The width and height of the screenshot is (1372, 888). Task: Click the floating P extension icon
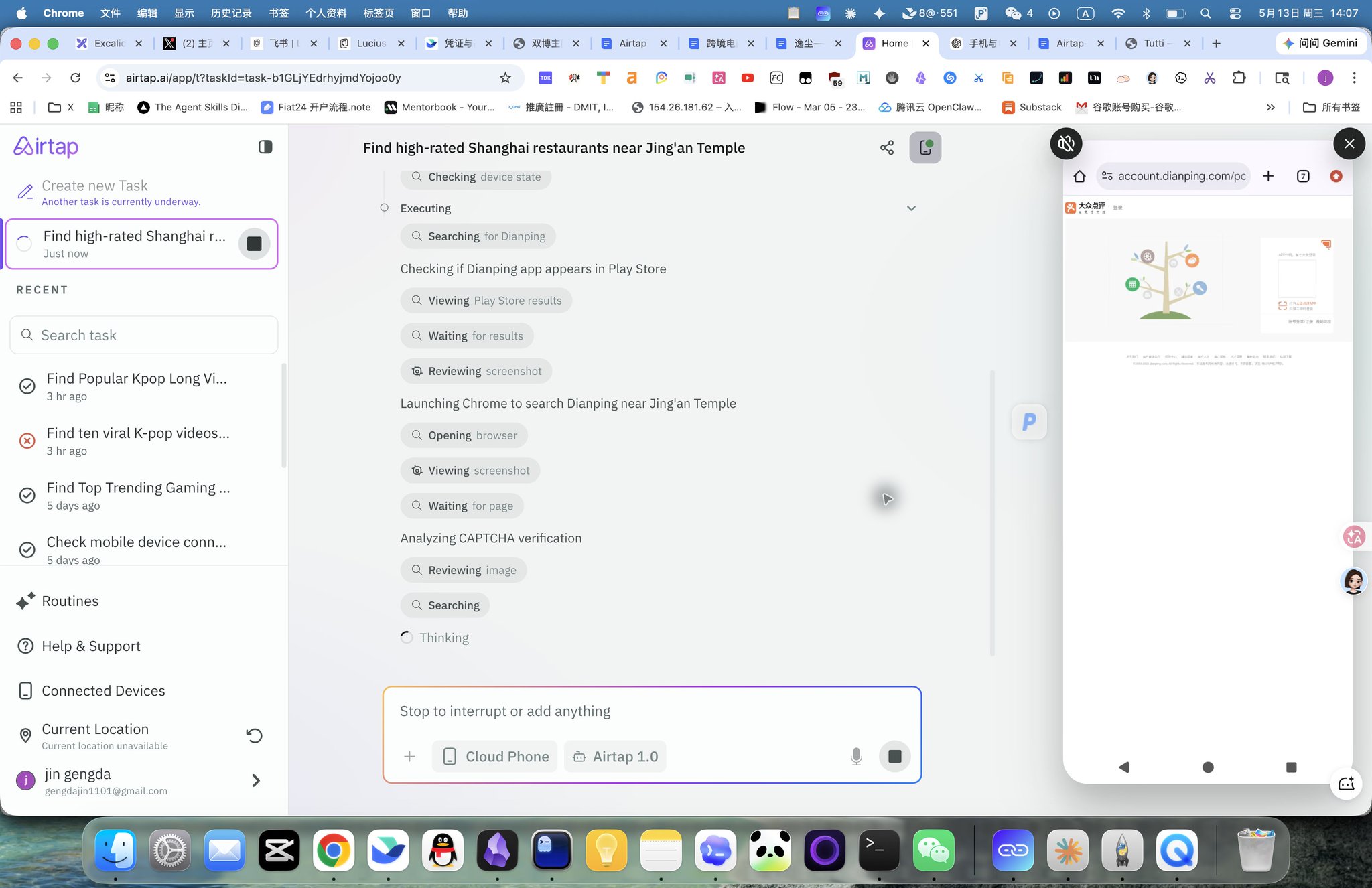[x=1029, y=422]
